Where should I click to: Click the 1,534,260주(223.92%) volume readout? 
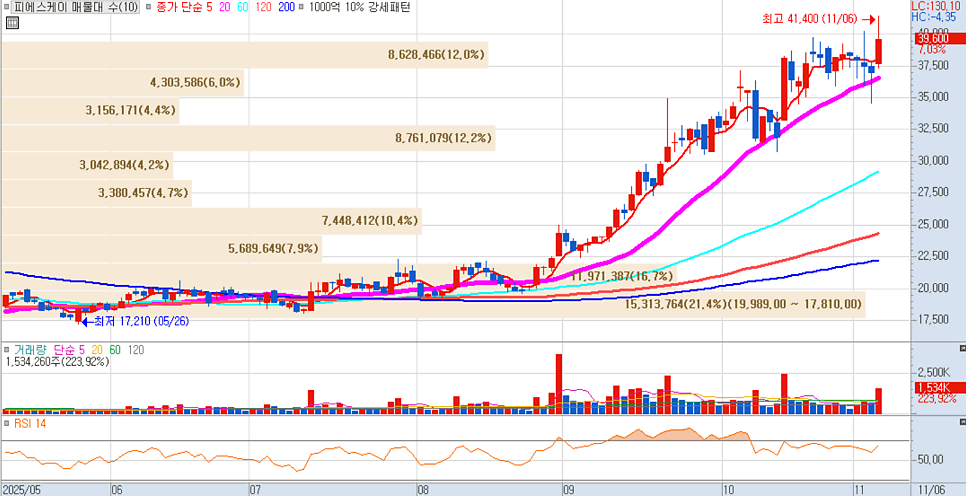(x=57, y=362)
